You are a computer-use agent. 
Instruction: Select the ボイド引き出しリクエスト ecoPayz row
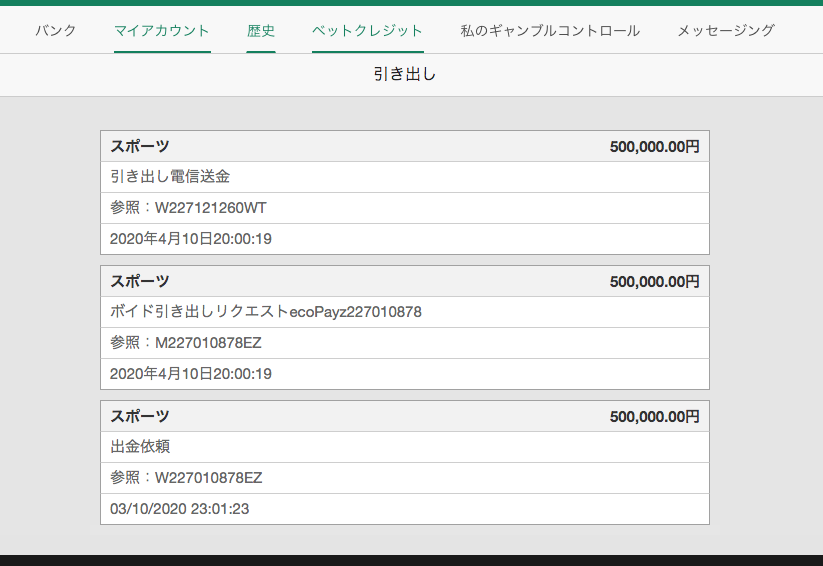coord(405,312)
